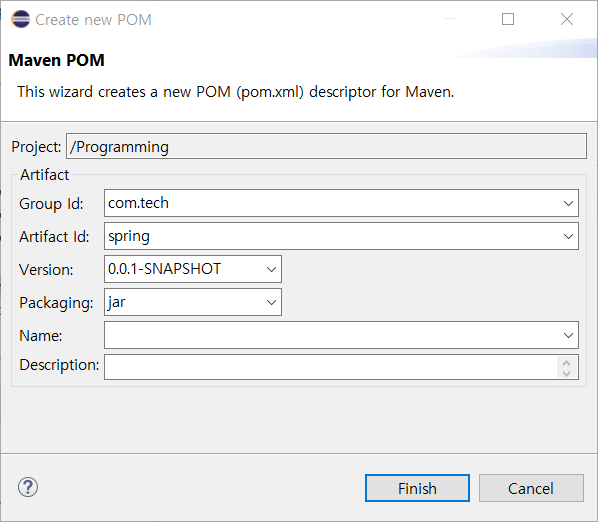Click the Create new POM title text
The width and height of the screenshot is (598, 522).
(x=93, y=20)
